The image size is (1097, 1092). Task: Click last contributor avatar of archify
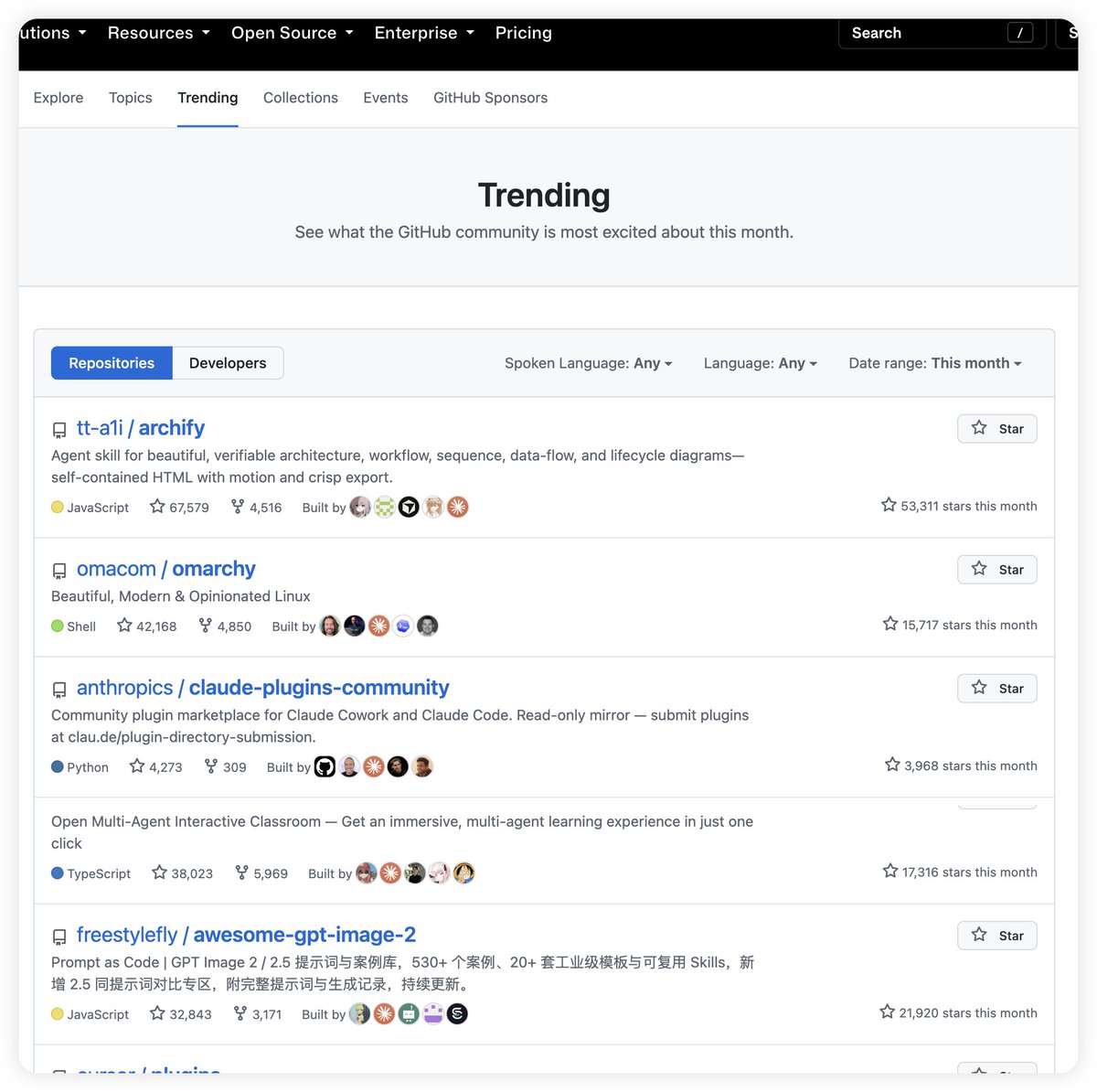(458, 507)
